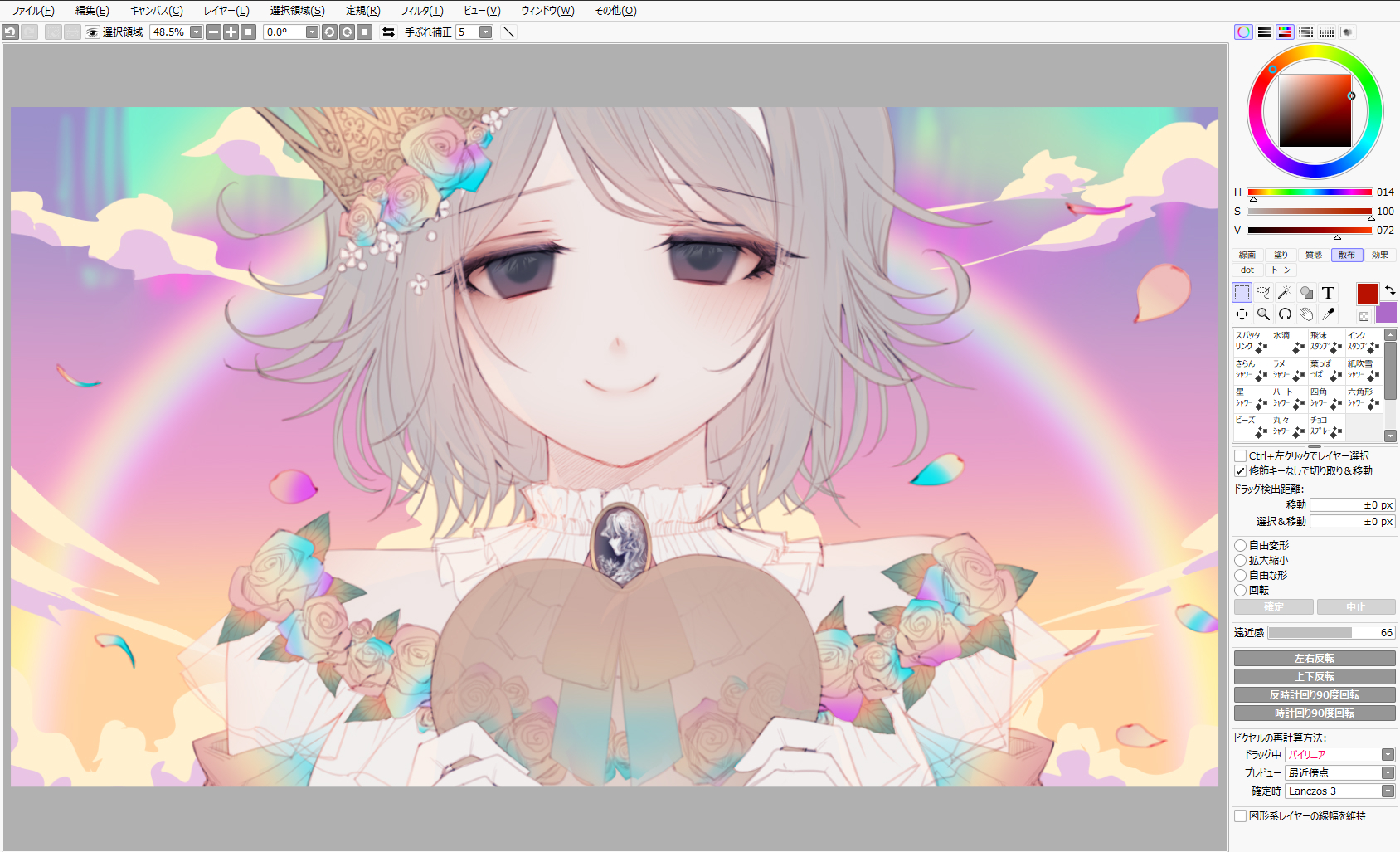Click the 左右反転 button

(1315, 659)
